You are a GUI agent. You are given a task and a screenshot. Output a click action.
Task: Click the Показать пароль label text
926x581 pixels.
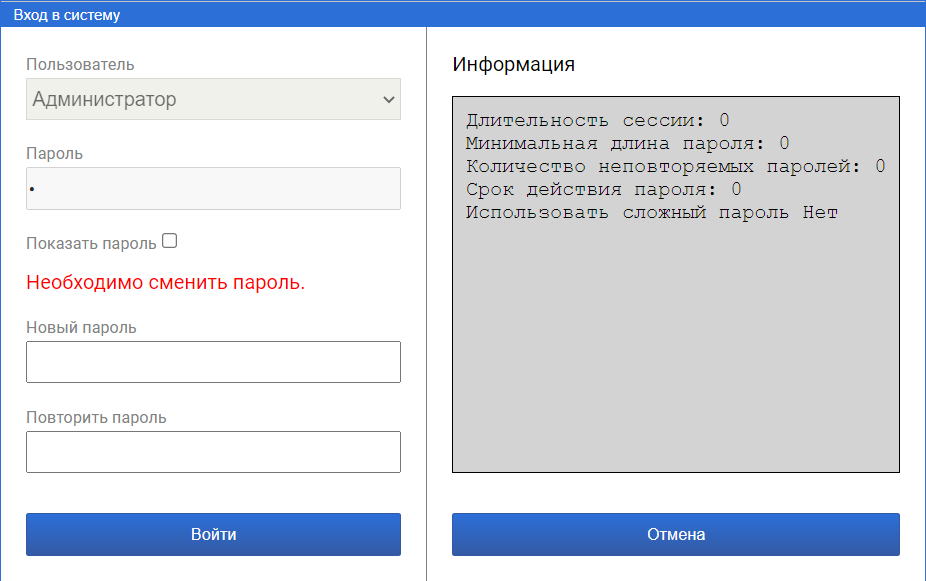(91, 243)
